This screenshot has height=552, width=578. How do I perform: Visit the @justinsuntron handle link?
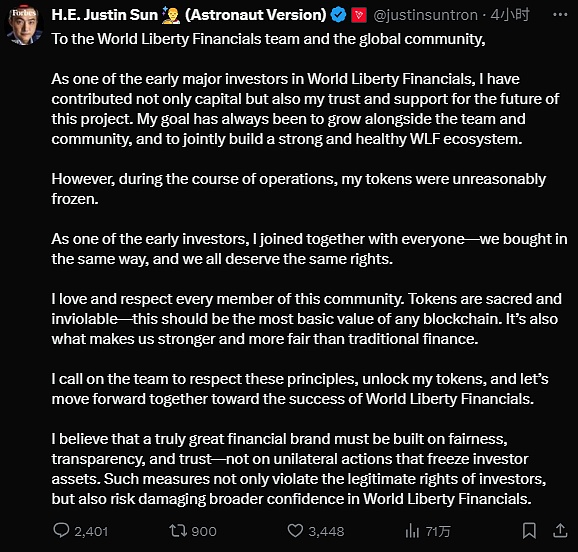pos(425,15)
